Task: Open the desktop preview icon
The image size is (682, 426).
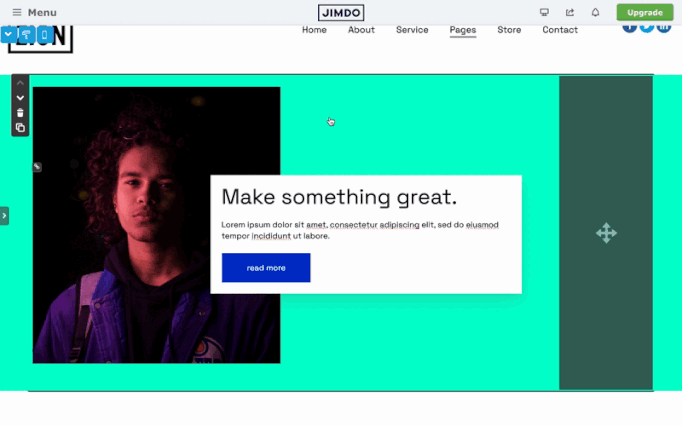Action: (544, 12)
